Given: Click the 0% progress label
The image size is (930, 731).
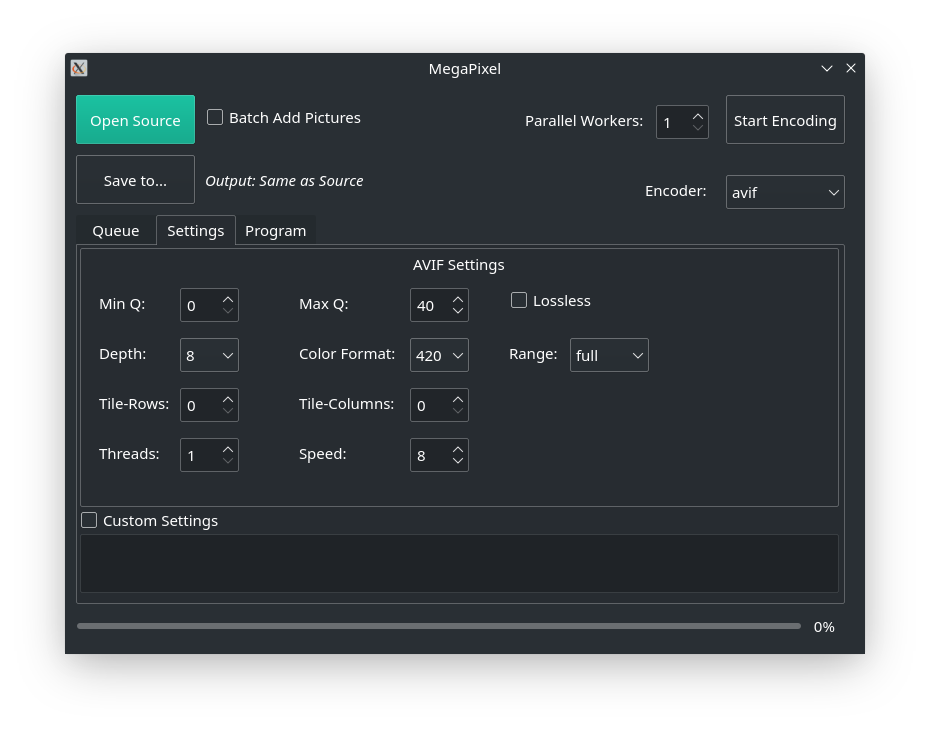Looking at the screenshot, I should 824,627.
